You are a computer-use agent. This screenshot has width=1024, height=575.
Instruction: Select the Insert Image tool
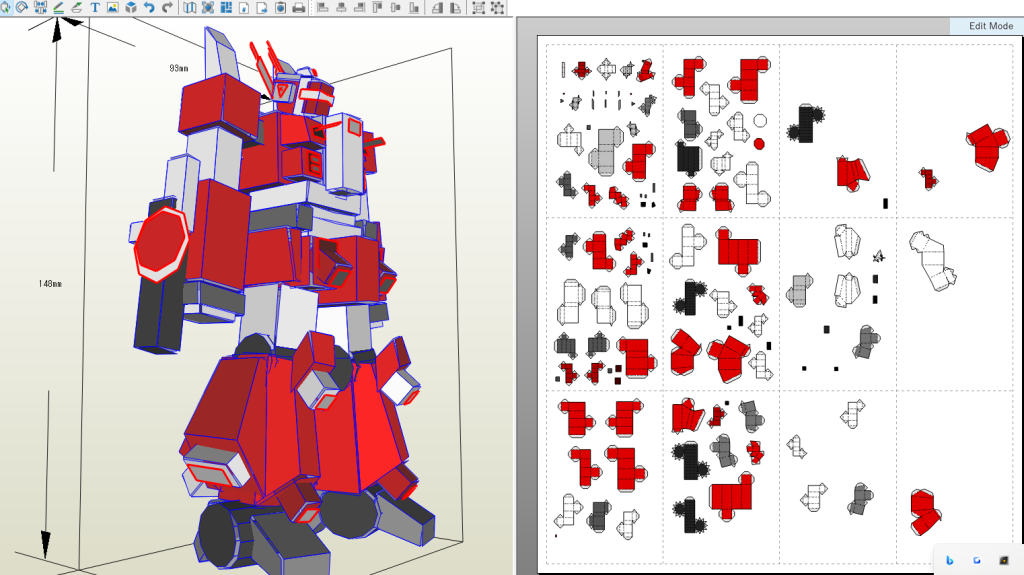point(113,7)
